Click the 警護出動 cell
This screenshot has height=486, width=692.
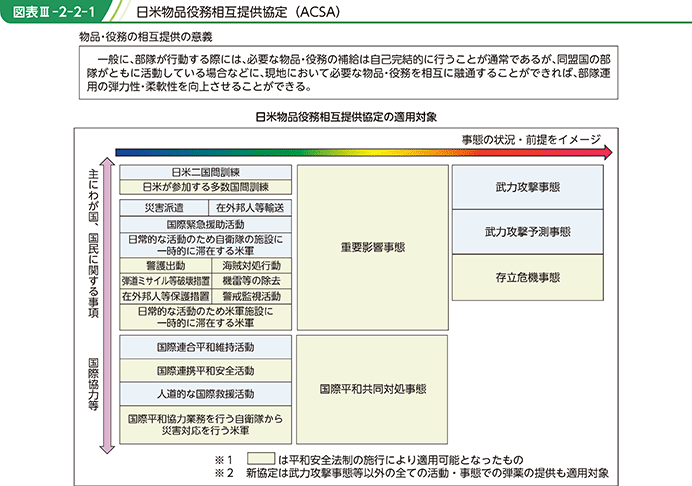(165, 265)
